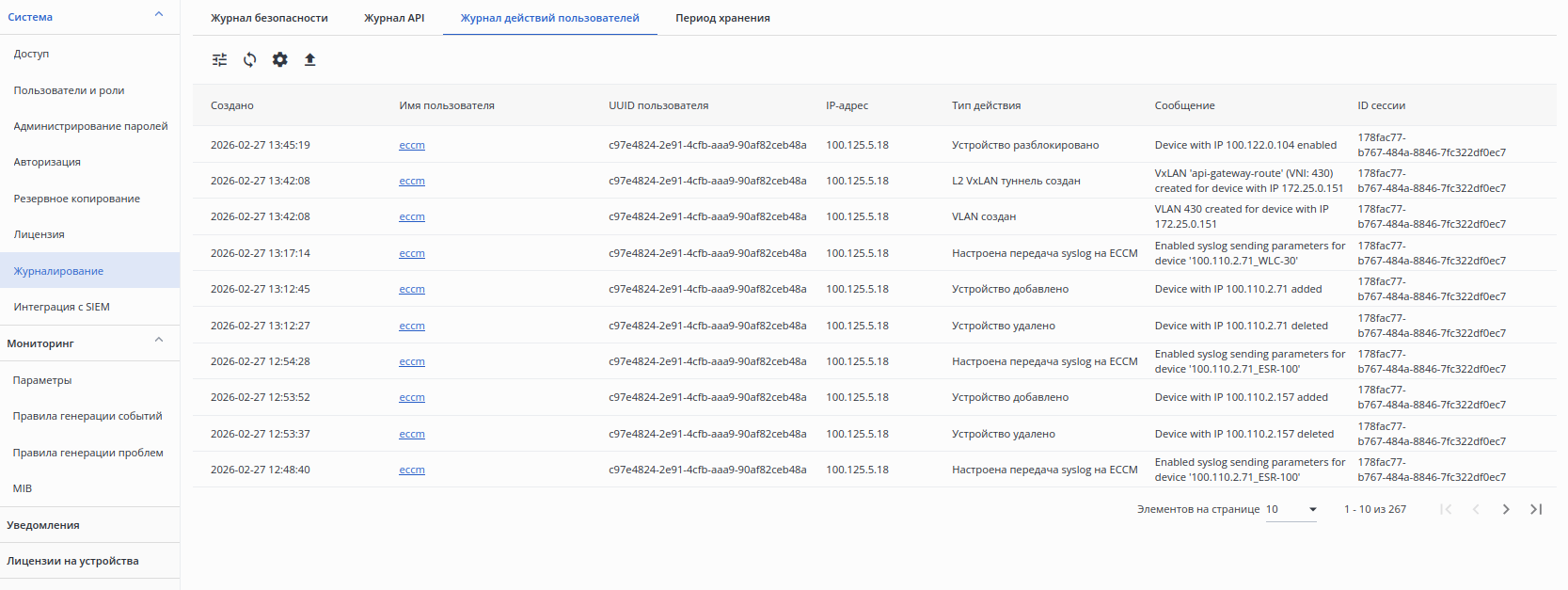Open Лицензии на устройства section
This screenshot has height=590, width=1568.
[72, 561]
